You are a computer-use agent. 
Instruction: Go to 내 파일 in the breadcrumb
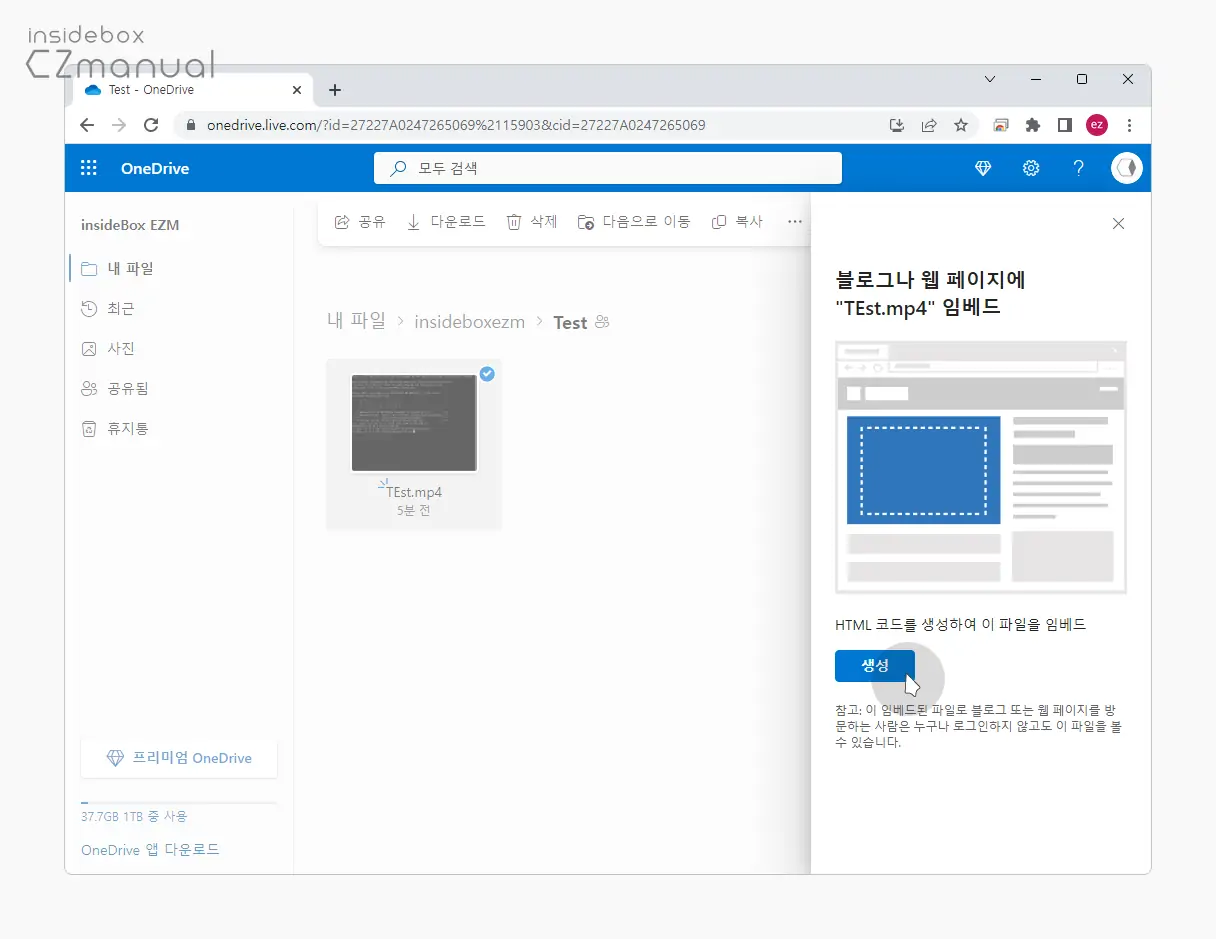coord(356,321)
